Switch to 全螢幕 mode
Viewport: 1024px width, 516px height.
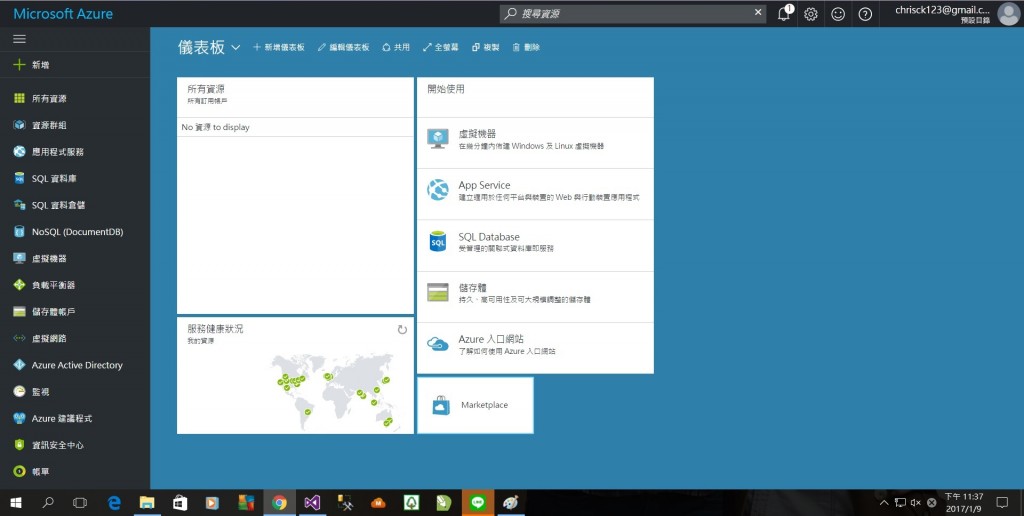(x=441, y=47)
